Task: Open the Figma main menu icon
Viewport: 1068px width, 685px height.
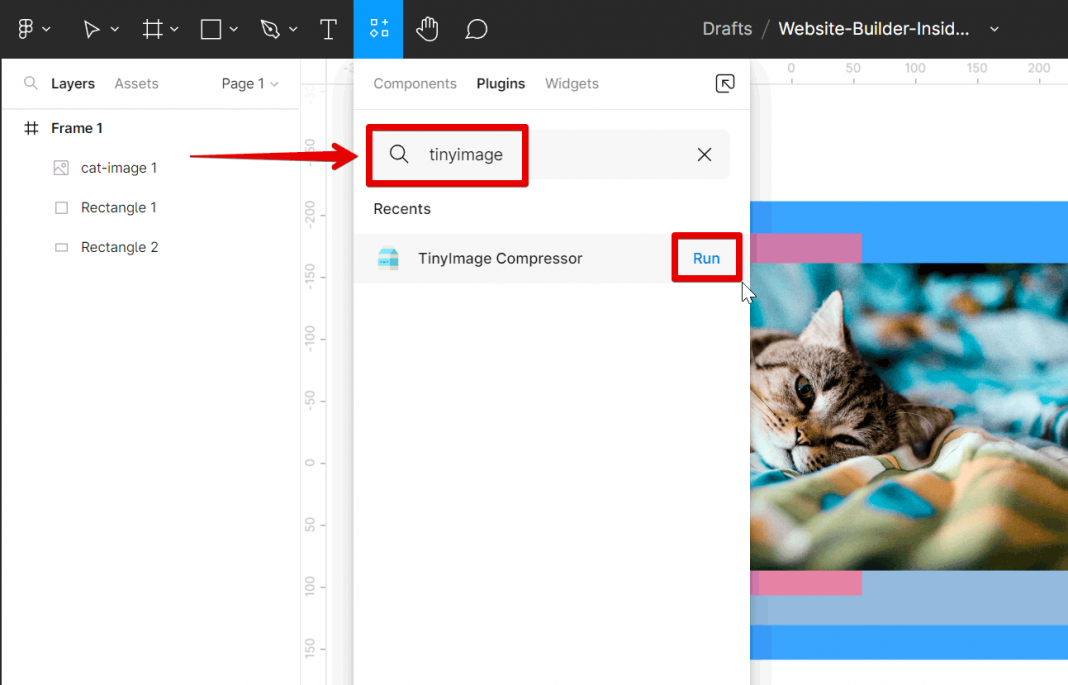Action: (x=26, y=29)
